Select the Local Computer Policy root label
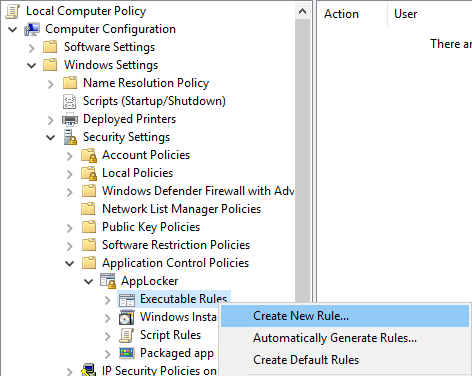472x376 pixels. (86, 11)
